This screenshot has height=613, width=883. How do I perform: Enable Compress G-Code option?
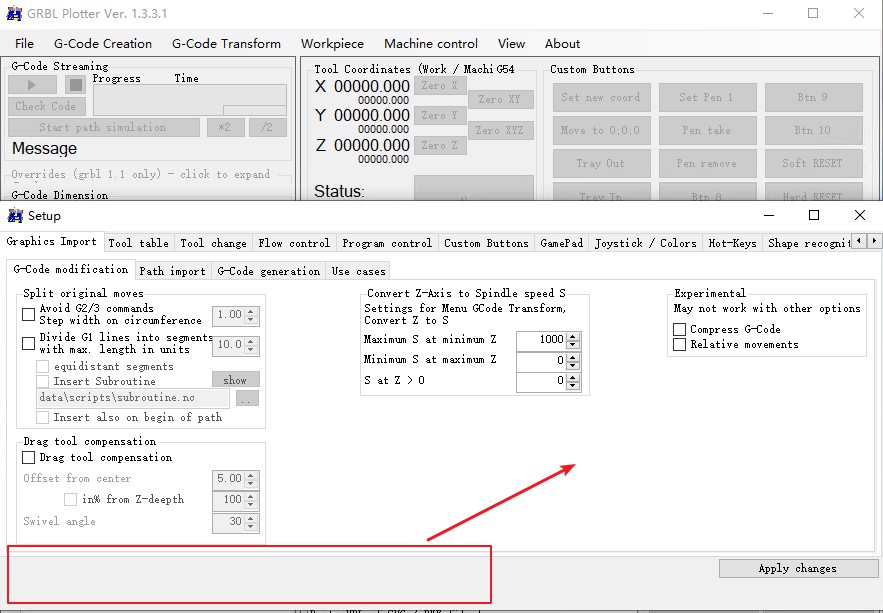pos(680,329)
